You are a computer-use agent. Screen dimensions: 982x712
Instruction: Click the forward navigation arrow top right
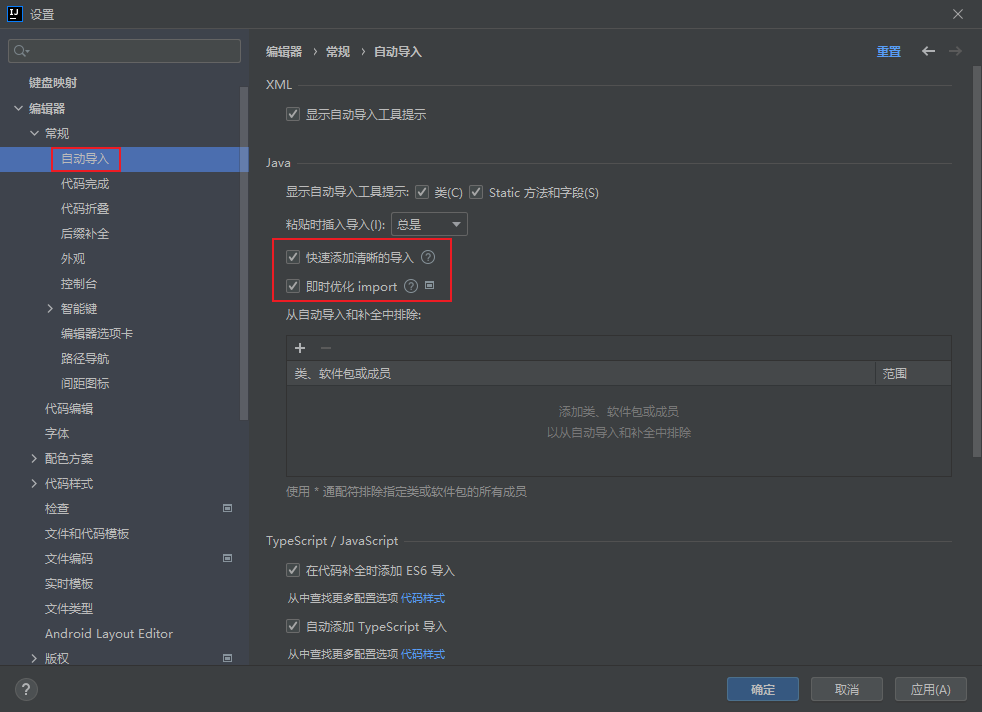[955, 50]
